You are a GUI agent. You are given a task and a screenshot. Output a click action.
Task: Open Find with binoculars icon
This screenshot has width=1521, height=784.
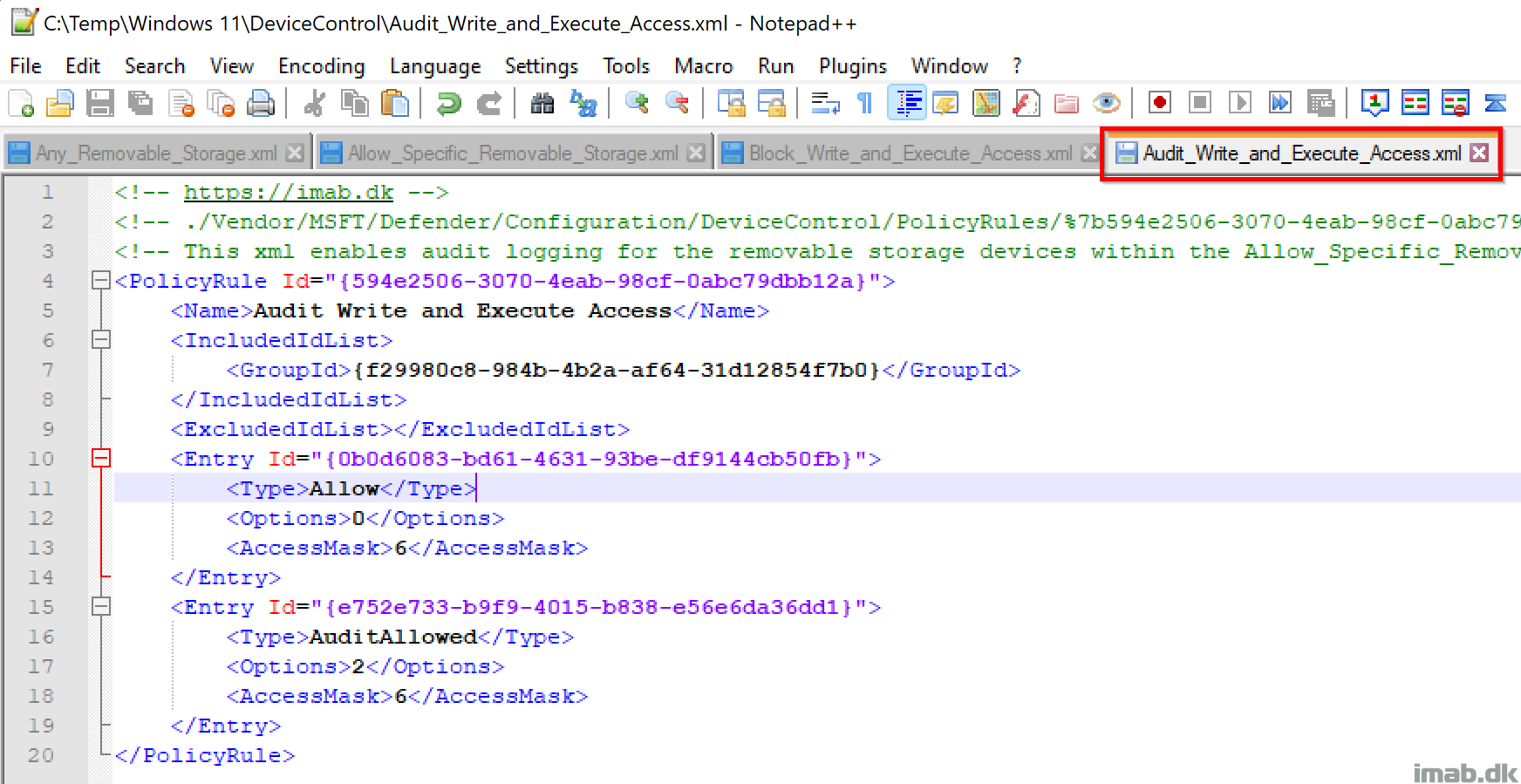(x=542, y=103)
